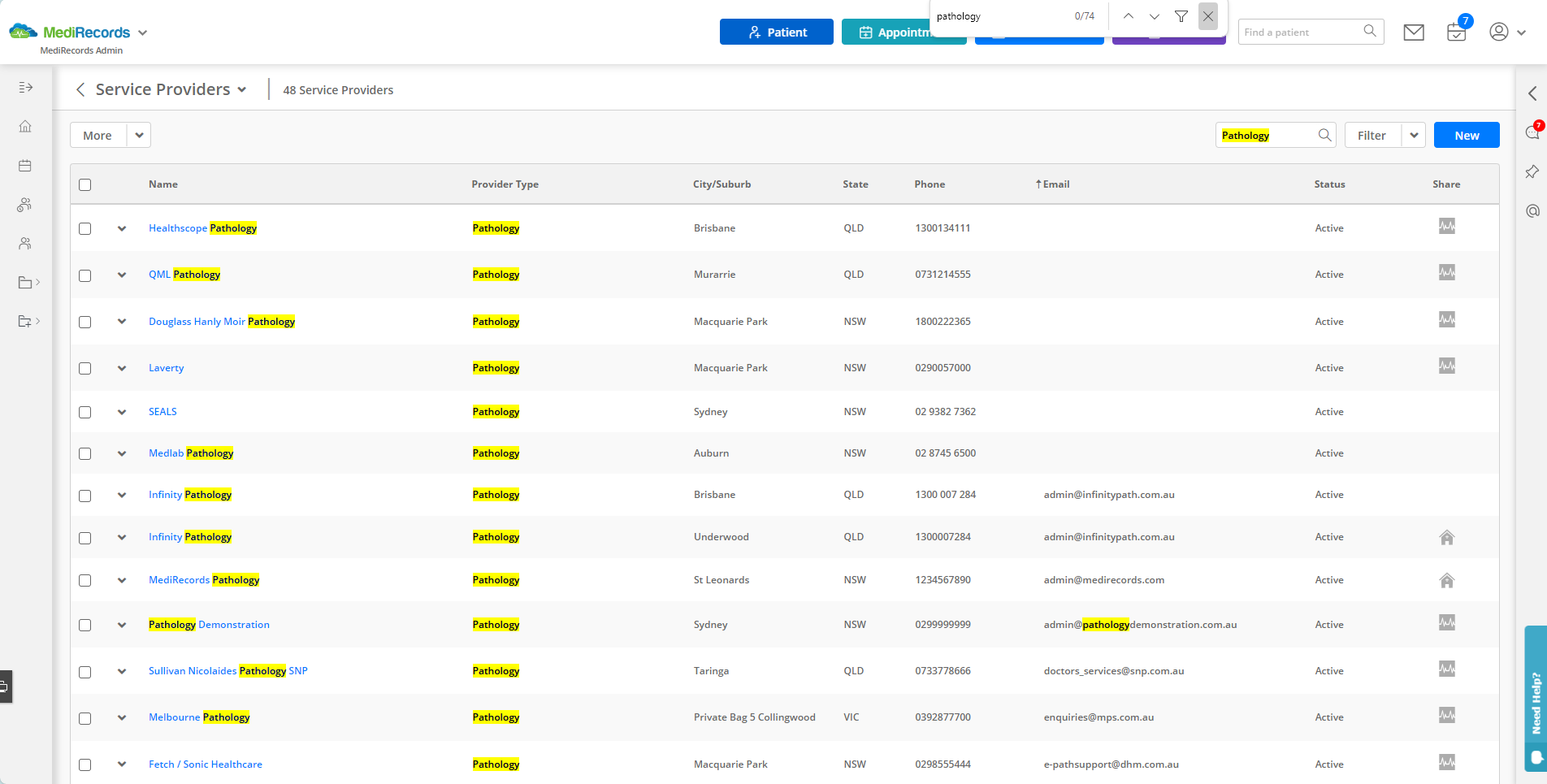
Task: Expand the left sidebar menu arrow icon
Action: click(x=26, y=87)
